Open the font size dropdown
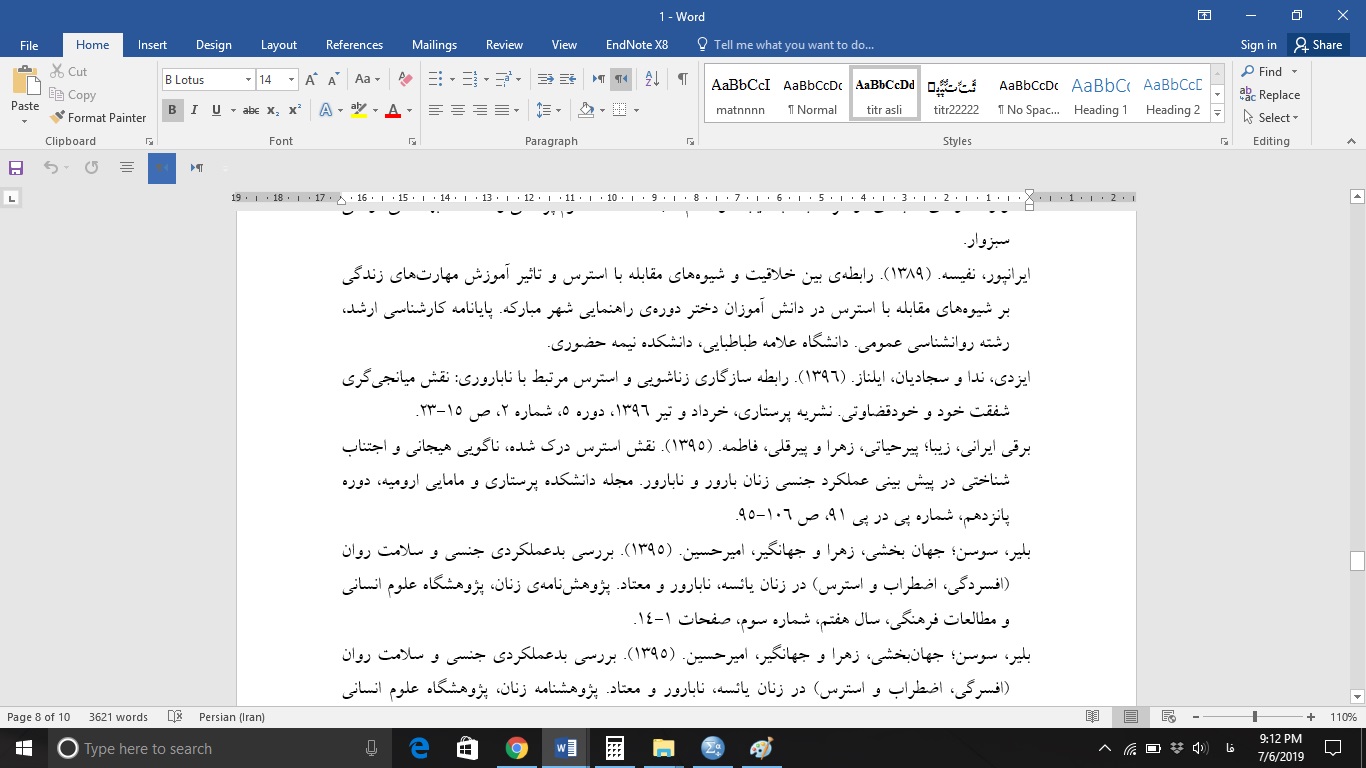This screenshot has height=768, width=1366. 290,78
